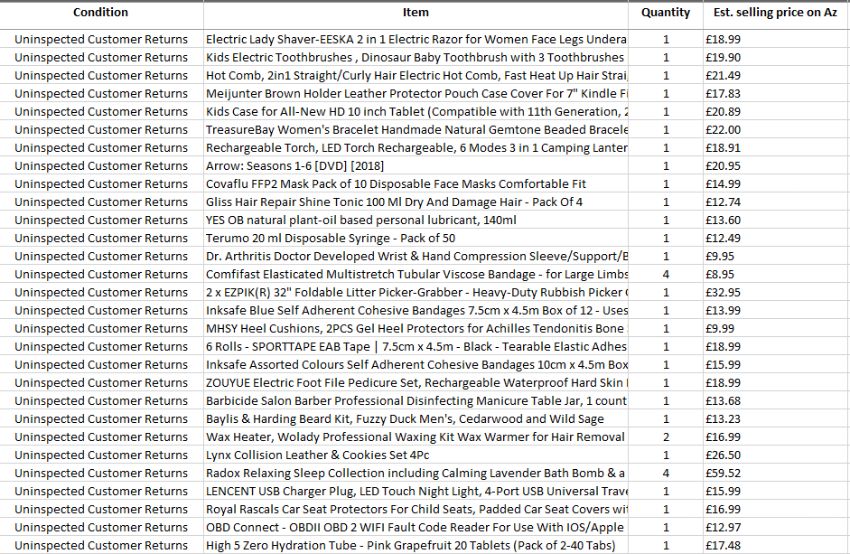Click the Covaflu FFP2 Mask item cell
This screenshot has height=554, width=850.
416,184
